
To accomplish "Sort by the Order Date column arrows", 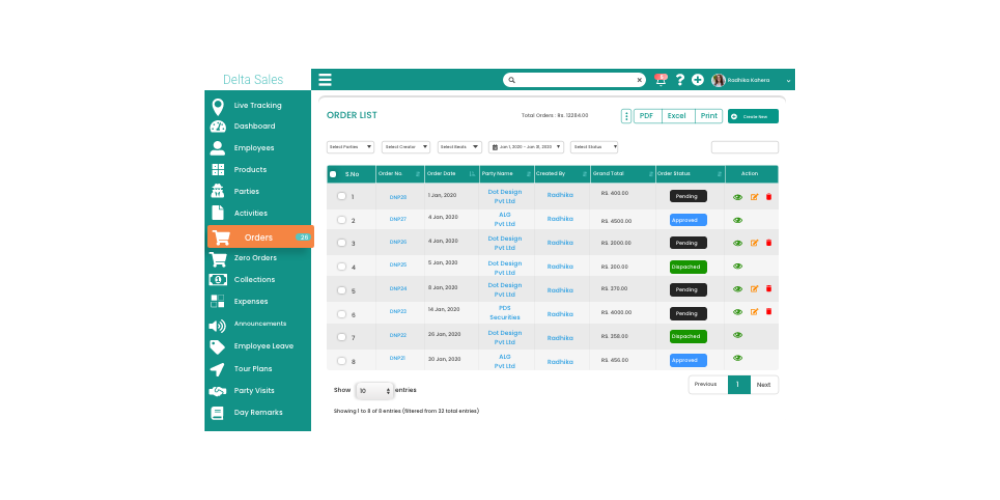I will 473,174.
